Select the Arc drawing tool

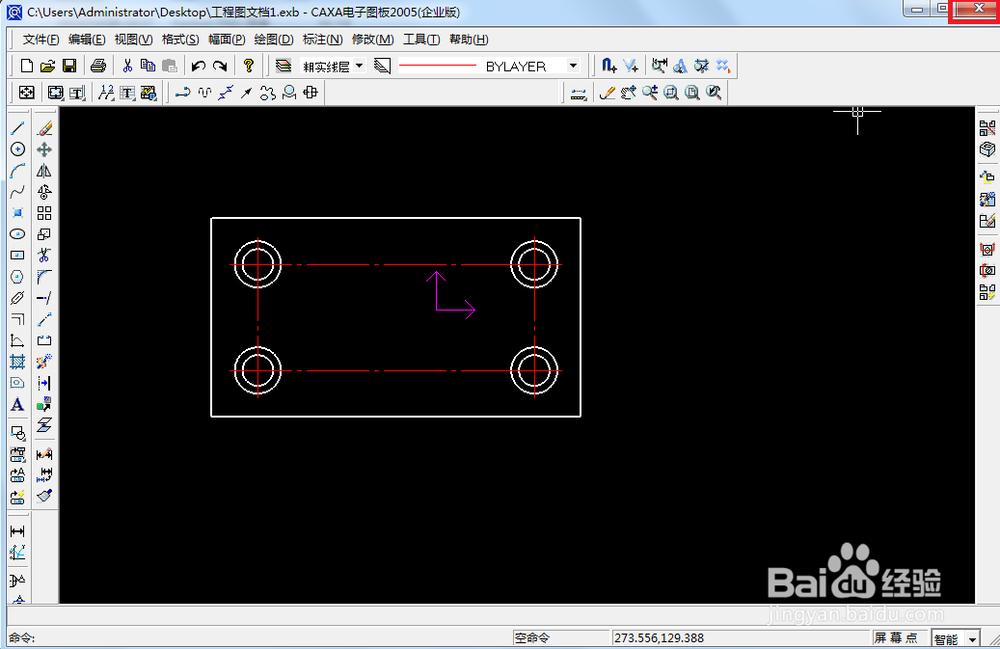pyautogui.click(x=18, y=170)
